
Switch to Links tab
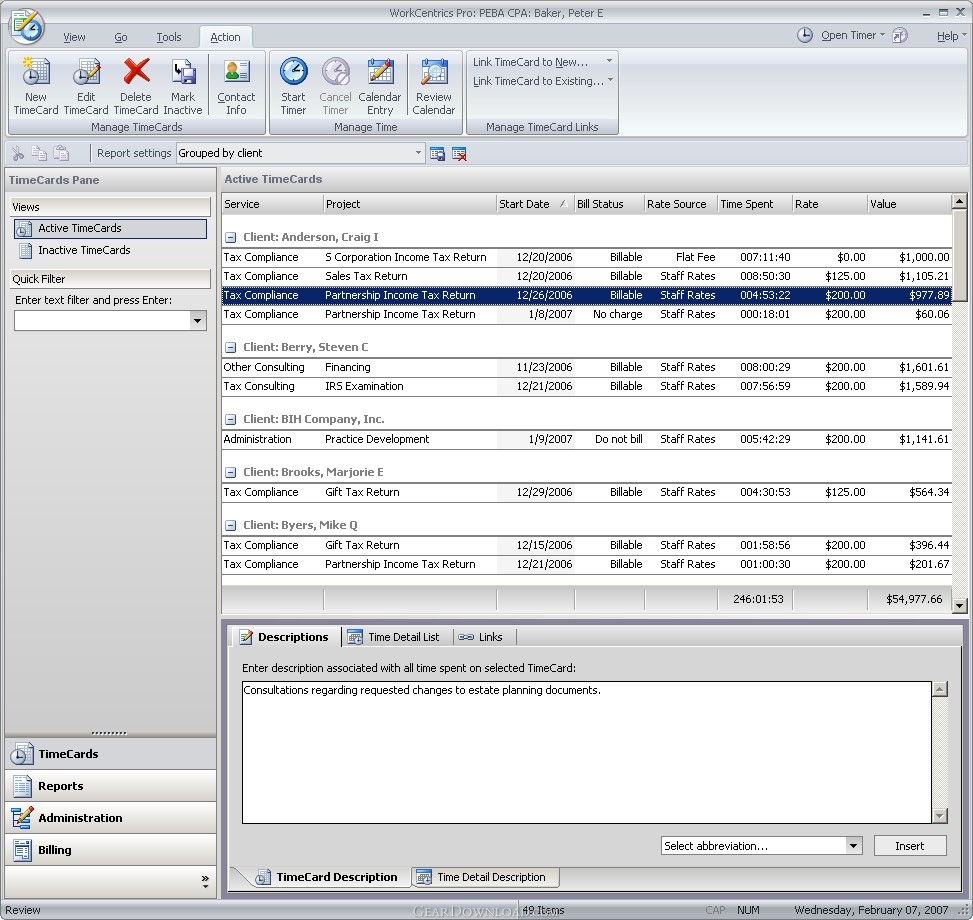[483, 637]
